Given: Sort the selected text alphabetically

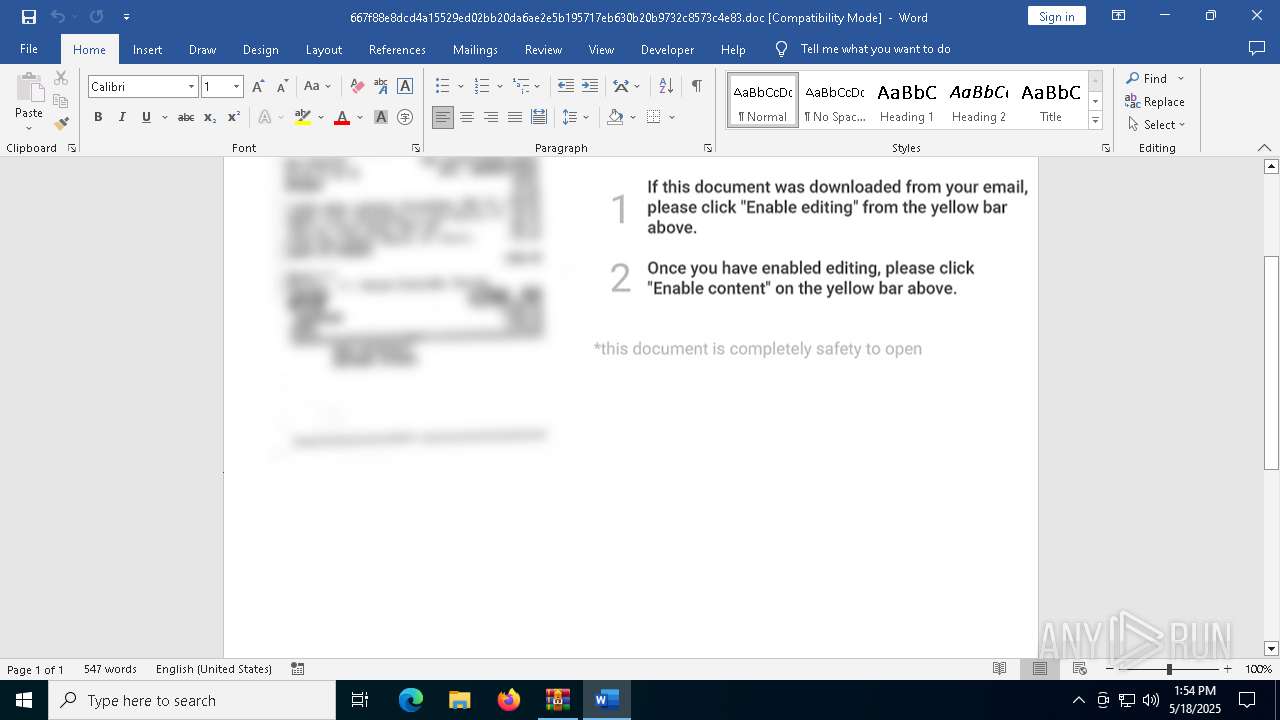Looking at the screenshot, I should click(666, 87).
